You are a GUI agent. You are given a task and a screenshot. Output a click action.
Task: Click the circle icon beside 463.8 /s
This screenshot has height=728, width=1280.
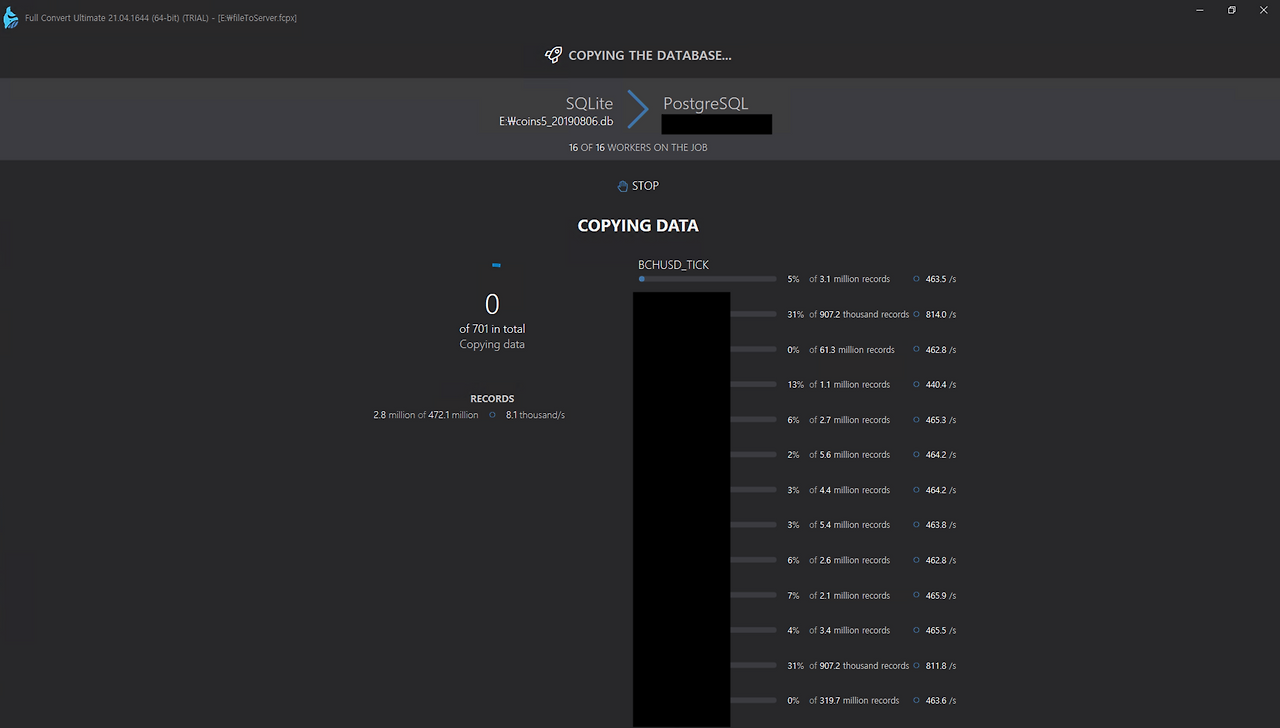[916, 525]
